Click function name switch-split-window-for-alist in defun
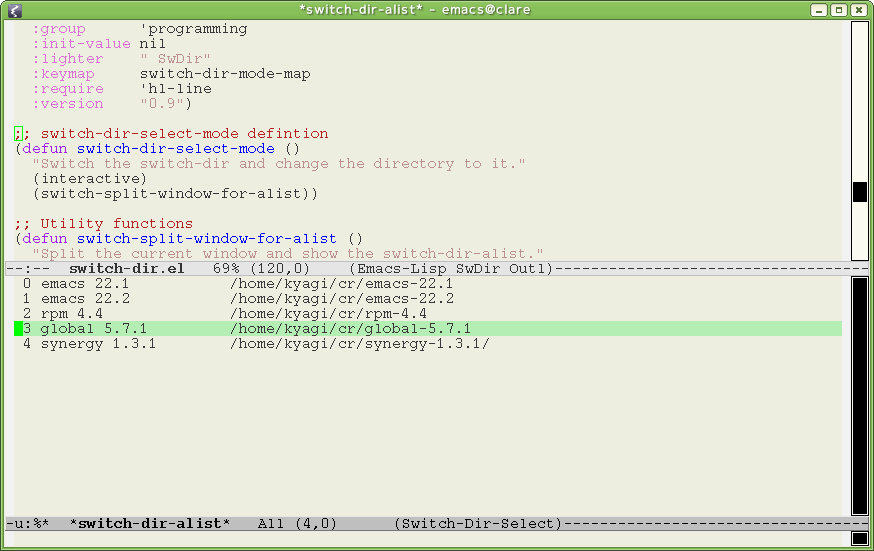This screenshot has width=874, height=551. pos(207,239)
